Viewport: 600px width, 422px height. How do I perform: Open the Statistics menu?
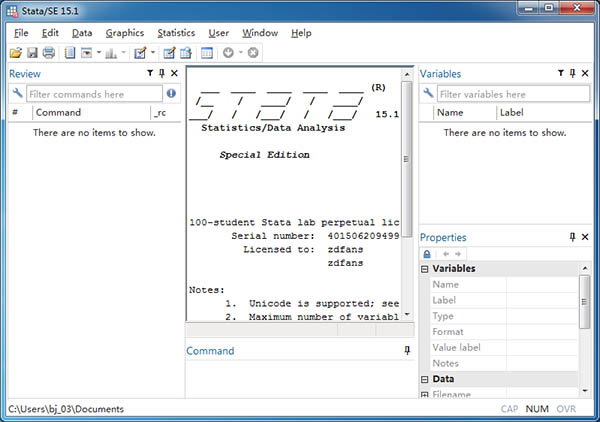pyautogui.click(x=176, y=33)
